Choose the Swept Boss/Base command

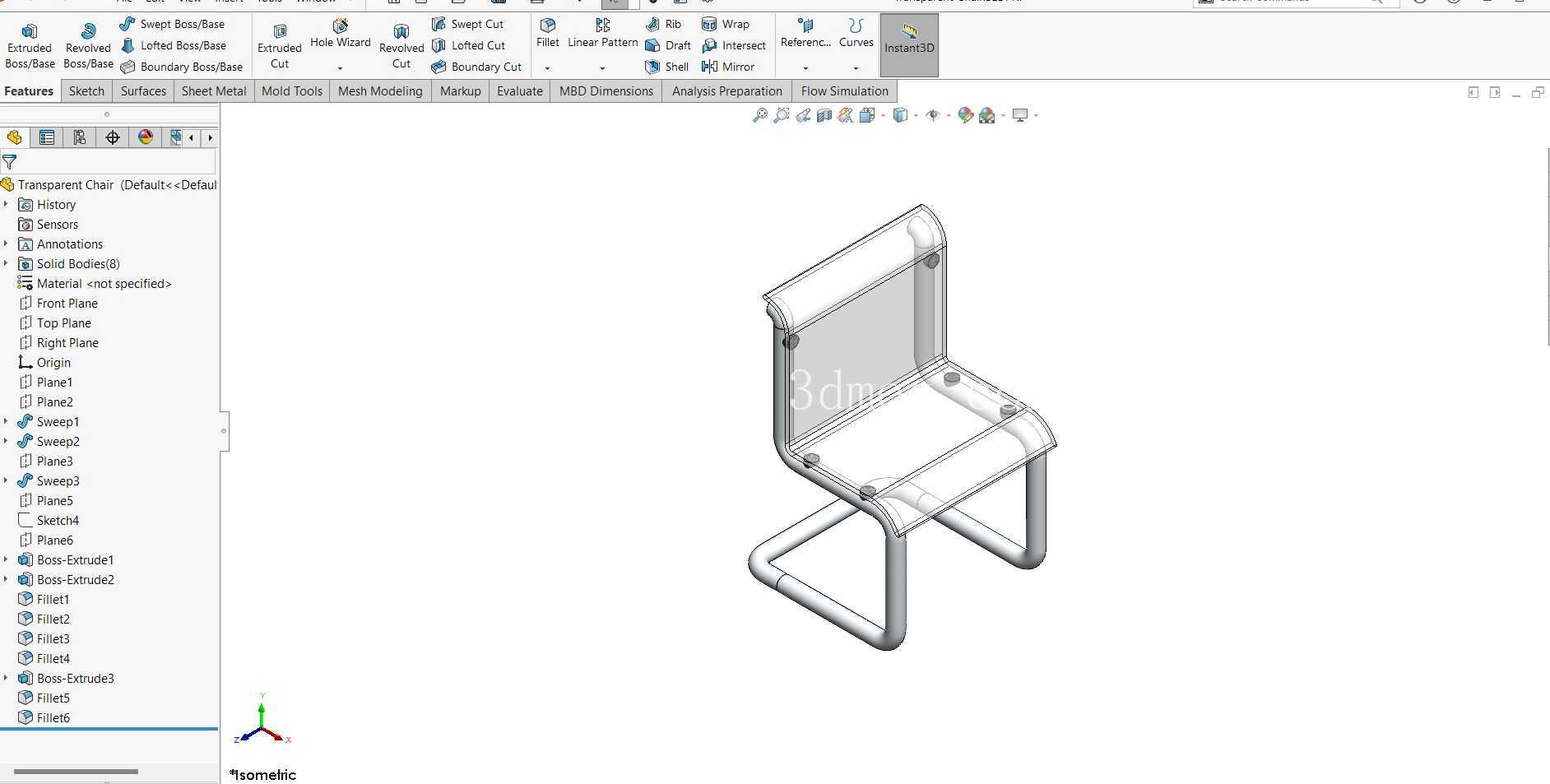172,24
